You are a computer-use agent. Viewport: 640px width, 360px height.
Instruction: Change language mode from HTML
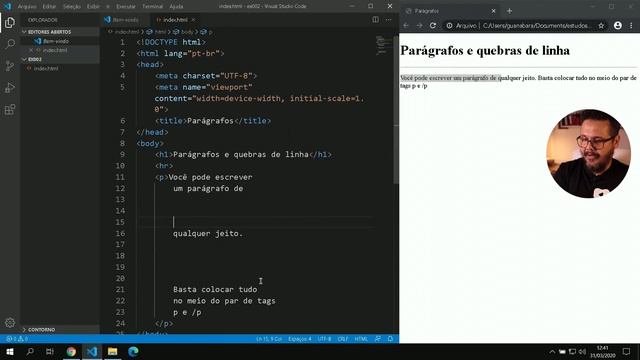click(361, 339)
